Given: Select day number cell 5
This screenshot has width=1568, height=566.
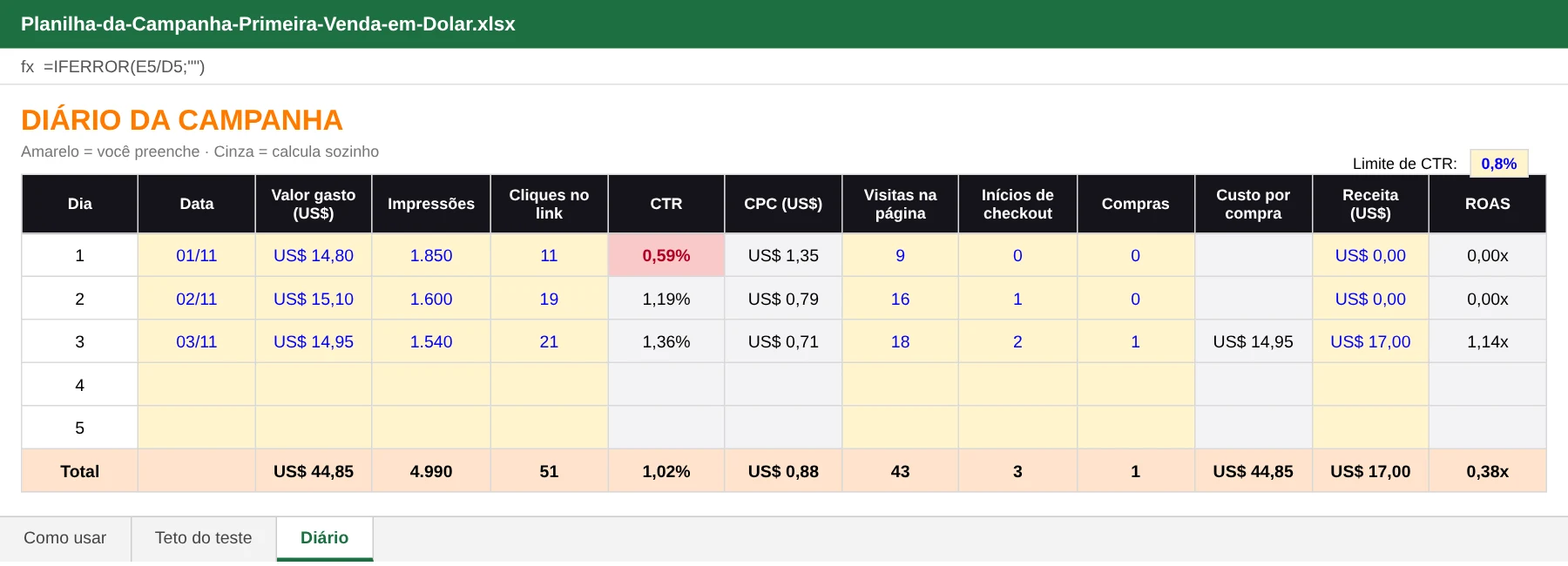Looking at the screenshot, I should [x=79, y=428].
